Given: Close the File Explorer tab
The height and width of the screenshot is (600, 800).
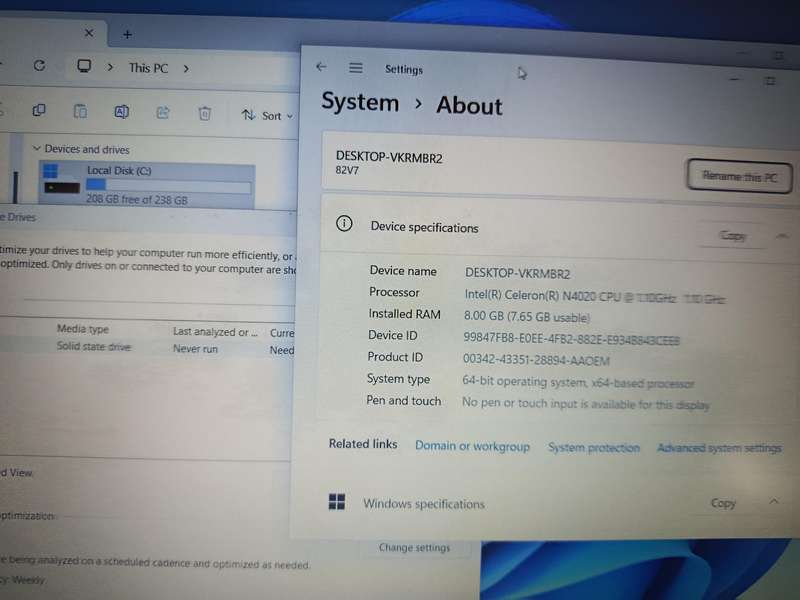Looking at the screenshot, I should click(89, 33).
